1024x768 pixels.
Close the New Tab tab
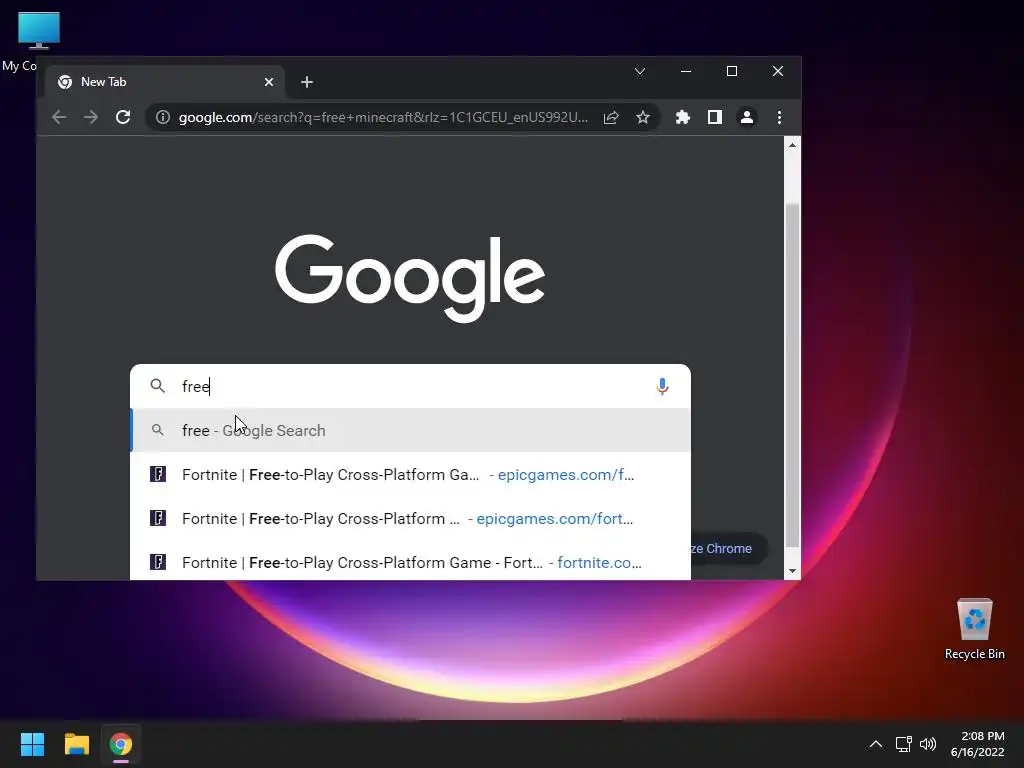268,82
